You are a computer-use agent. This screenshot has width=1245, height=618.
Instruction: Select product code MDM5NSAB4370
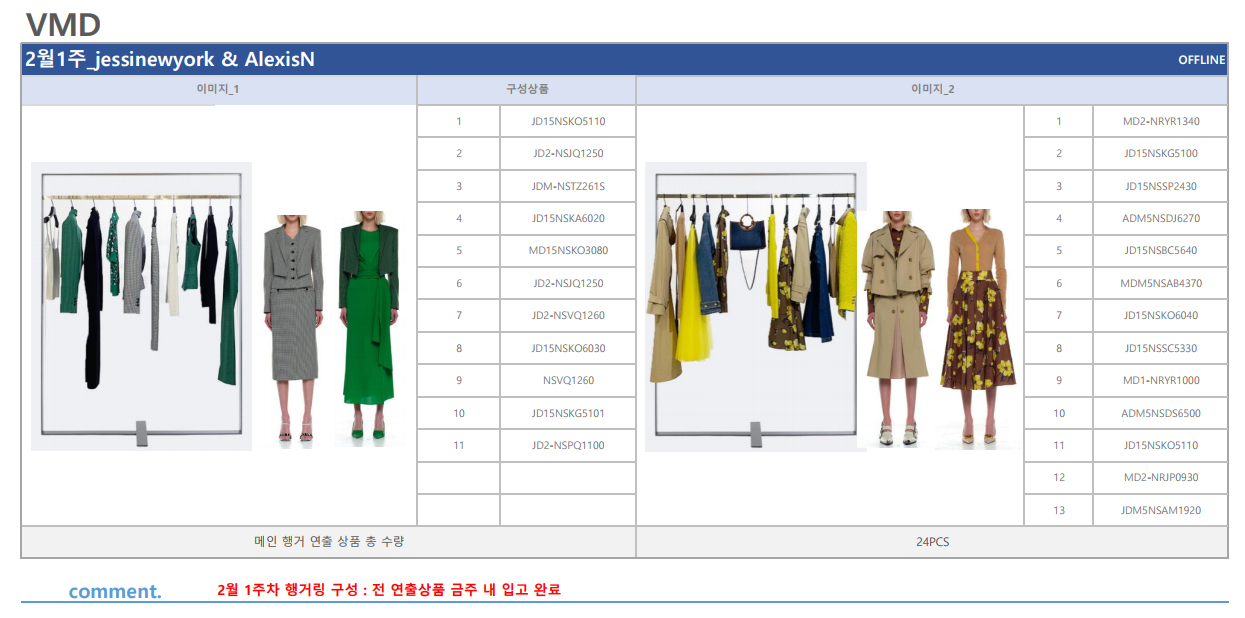coord(1161,283)
